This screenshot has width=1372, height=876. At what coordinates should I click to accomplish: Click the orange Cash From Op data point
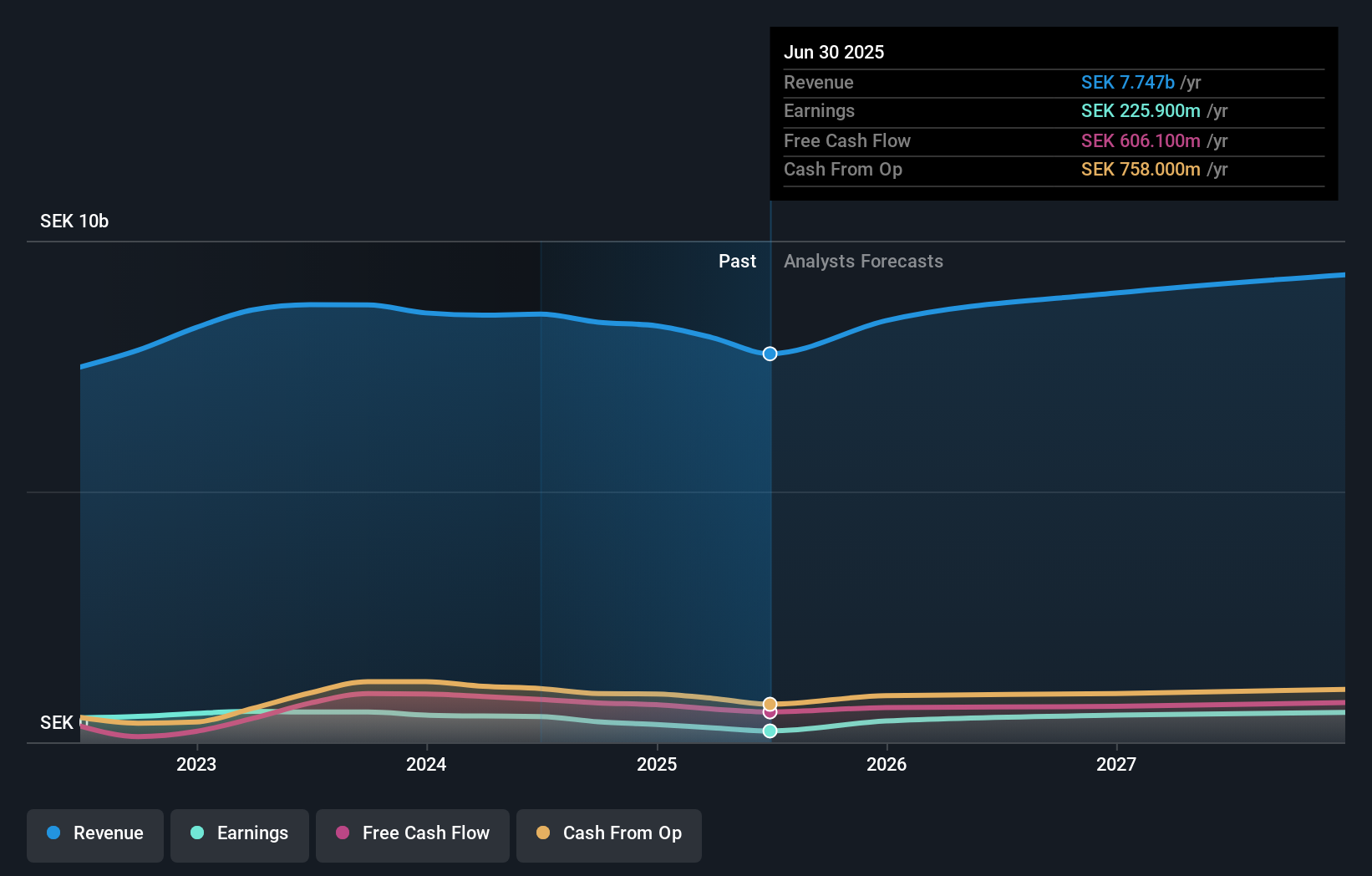[770, 704]
